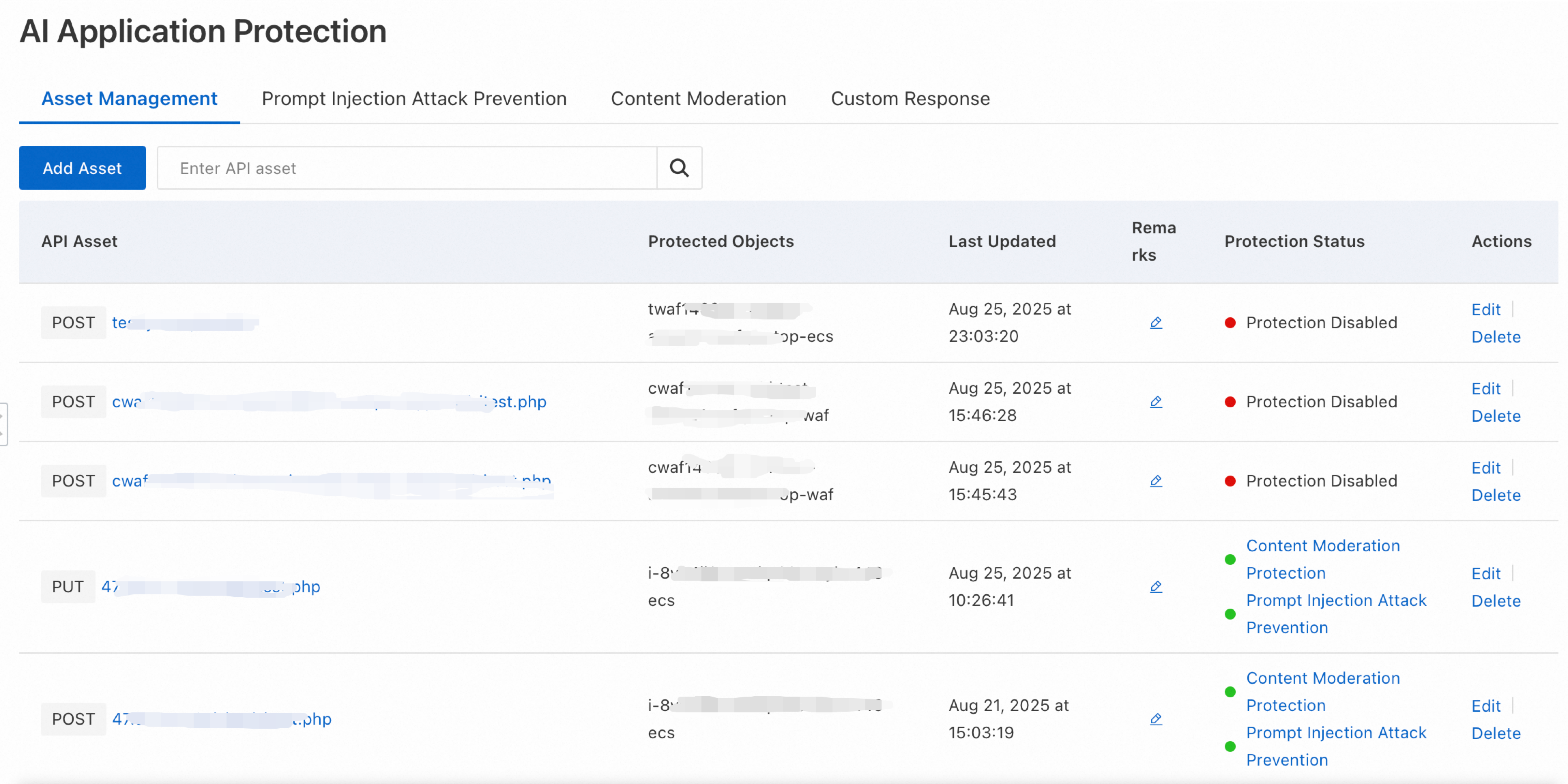Click Edit for the 15:45:43 asset row

(1485, 467)
